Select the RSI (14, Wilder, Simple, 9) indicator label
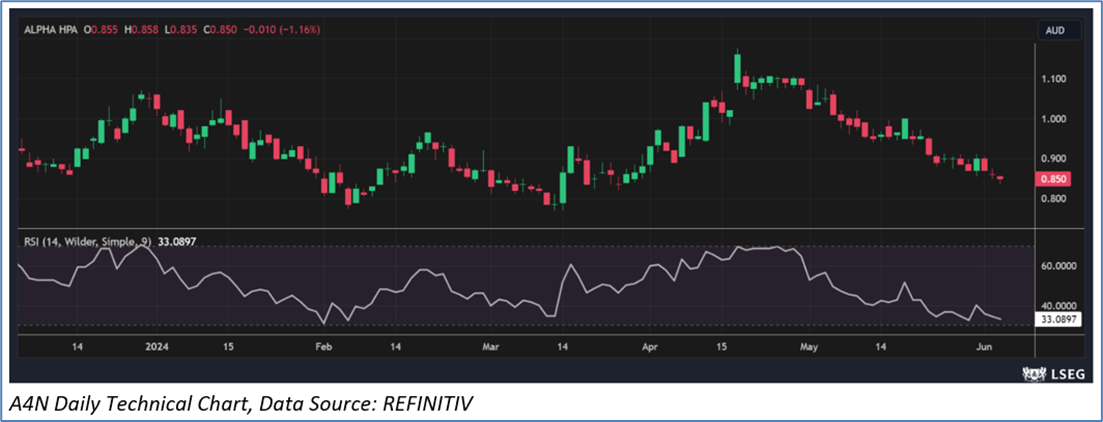The image size is (1103, 422). (x=88, y=241)
